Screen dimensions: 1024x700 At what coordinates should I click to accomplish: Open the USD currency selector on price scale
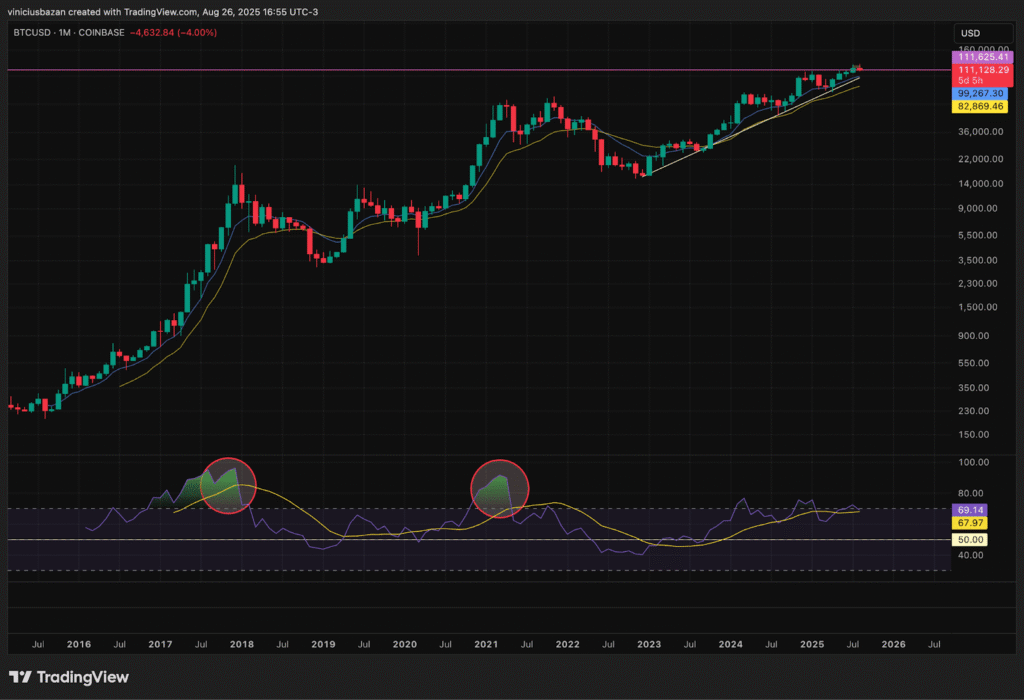970,33
